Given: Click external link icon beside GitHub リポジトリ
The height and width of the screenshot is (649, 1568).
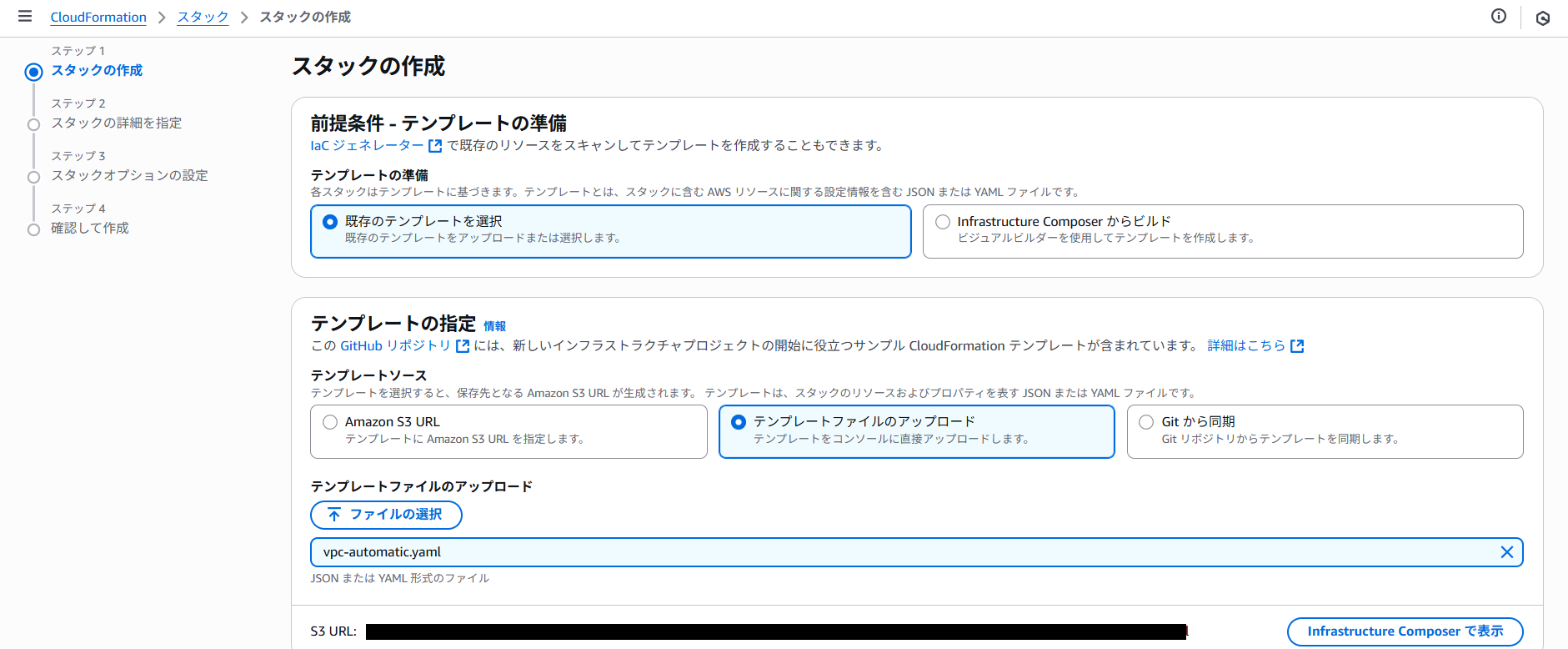Looking at the screenshot, I should coord(463,346).
